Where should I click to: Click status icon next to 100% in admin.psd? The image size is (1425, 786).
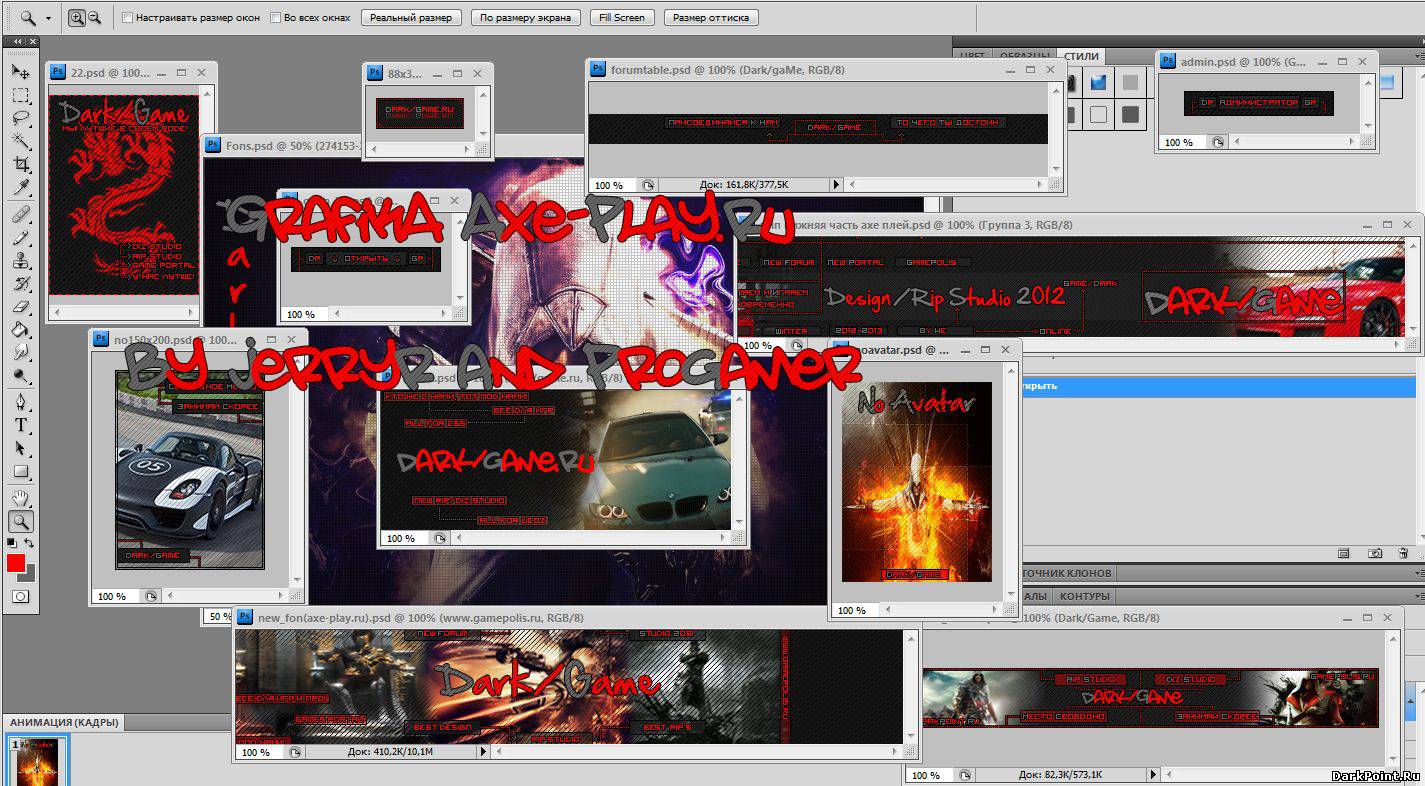pos(1218,142)
